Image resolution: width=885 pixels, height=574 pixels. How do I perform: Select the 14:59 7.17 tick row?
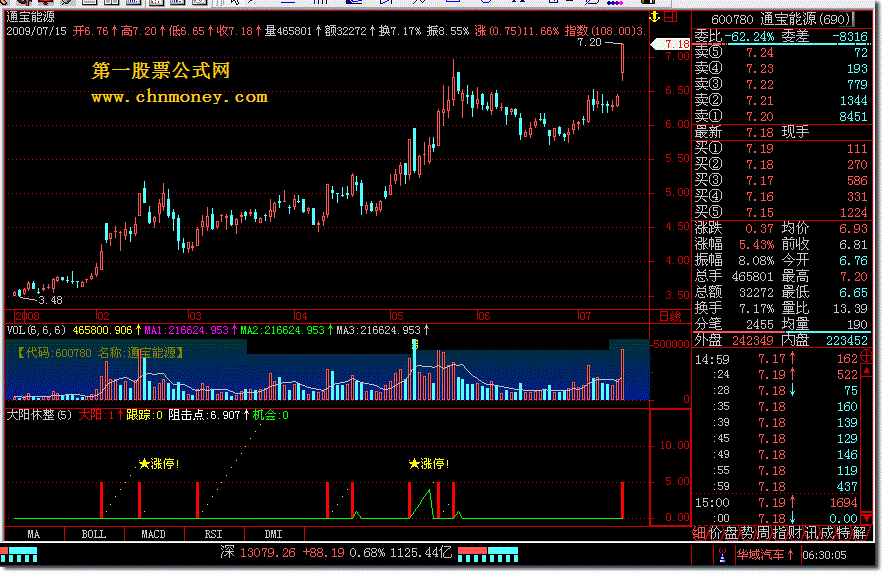776,359
